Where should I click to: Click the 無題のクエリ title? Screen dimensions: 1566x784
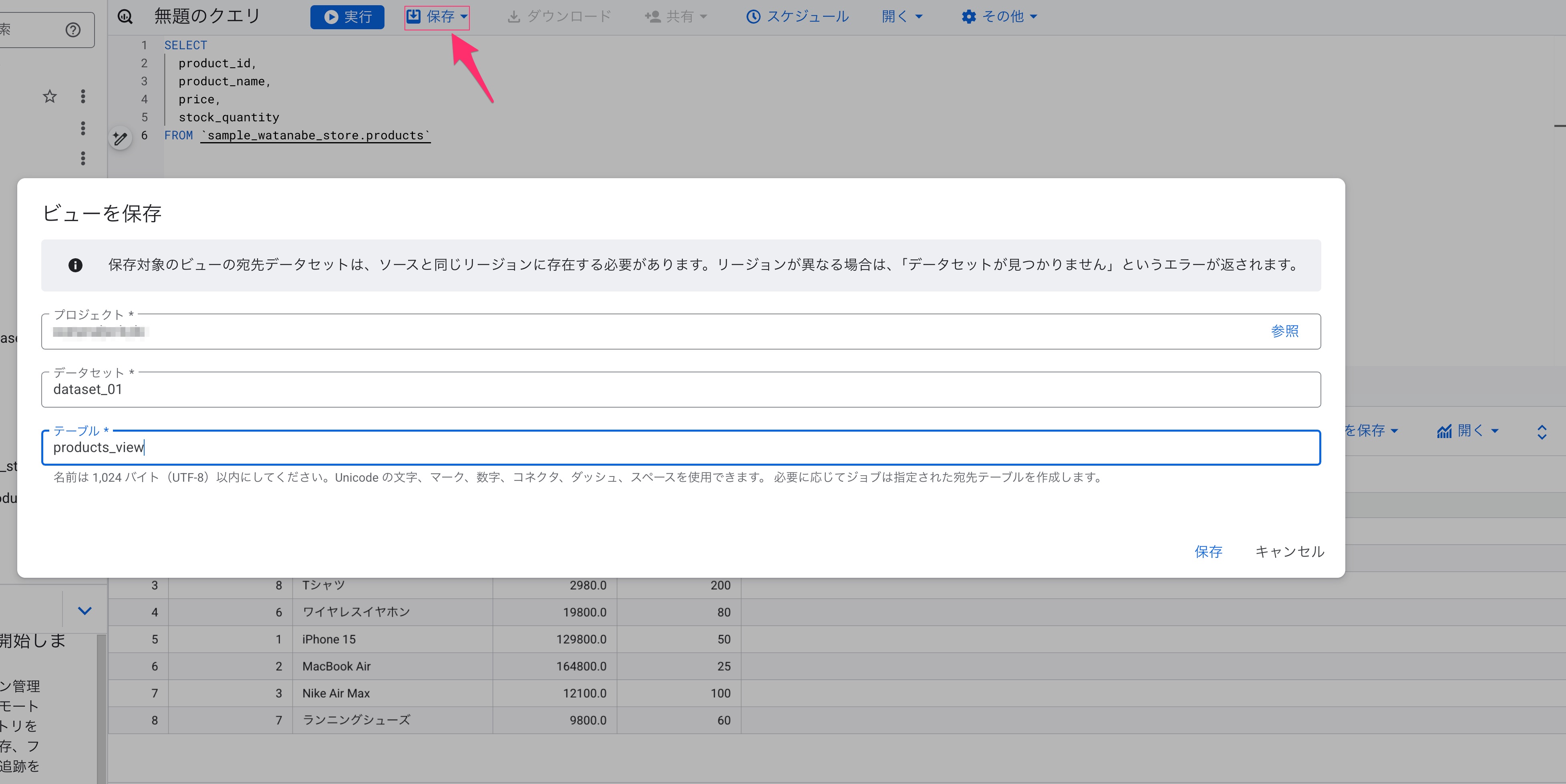(207, 16)
